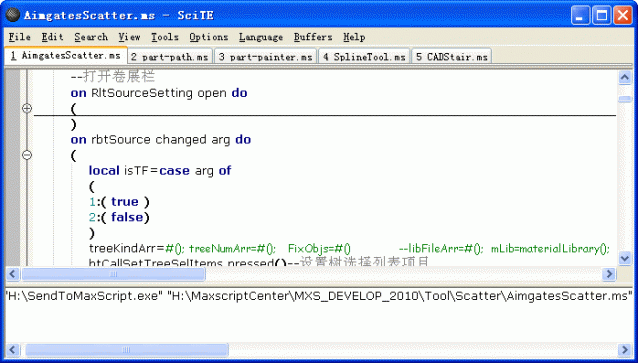The height and width of the screenshot is (363, 638).
Task: Close the SciTE window
Action: [623, 16]
